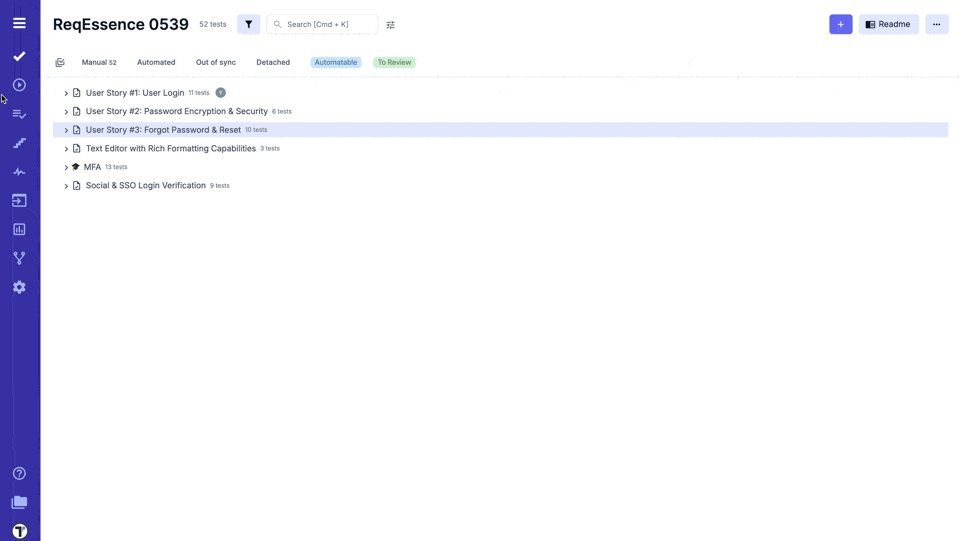Expand the MFA suite chevron
This screenshot has width=960, height=541.
66,168
